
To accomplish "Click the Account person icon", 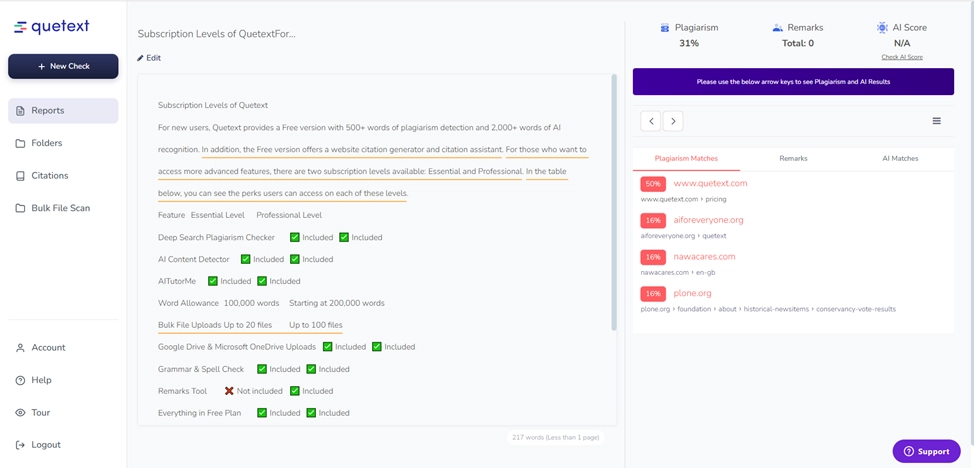I will pyautogui.click(x=20, y=347).
